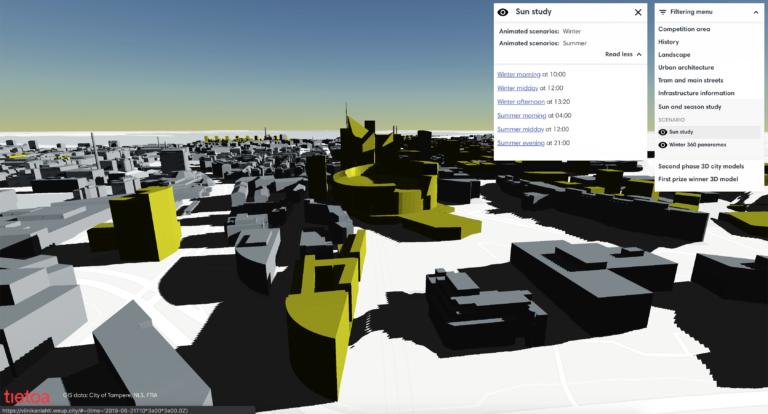Open Summer evening scenario link

[520, 143]
